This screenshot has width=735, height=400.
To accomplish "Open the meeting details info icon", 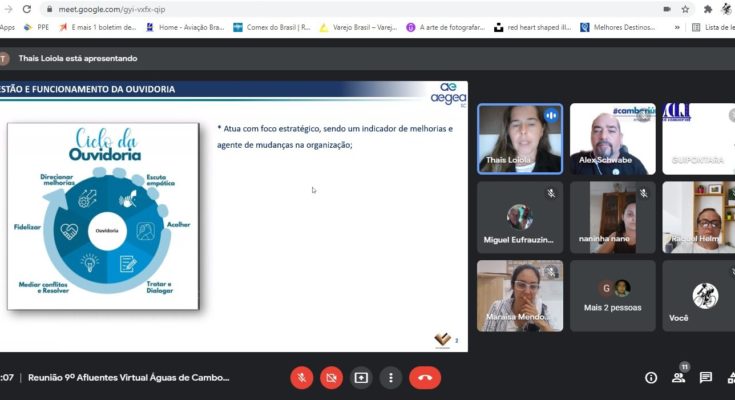I will pos(651,378).
